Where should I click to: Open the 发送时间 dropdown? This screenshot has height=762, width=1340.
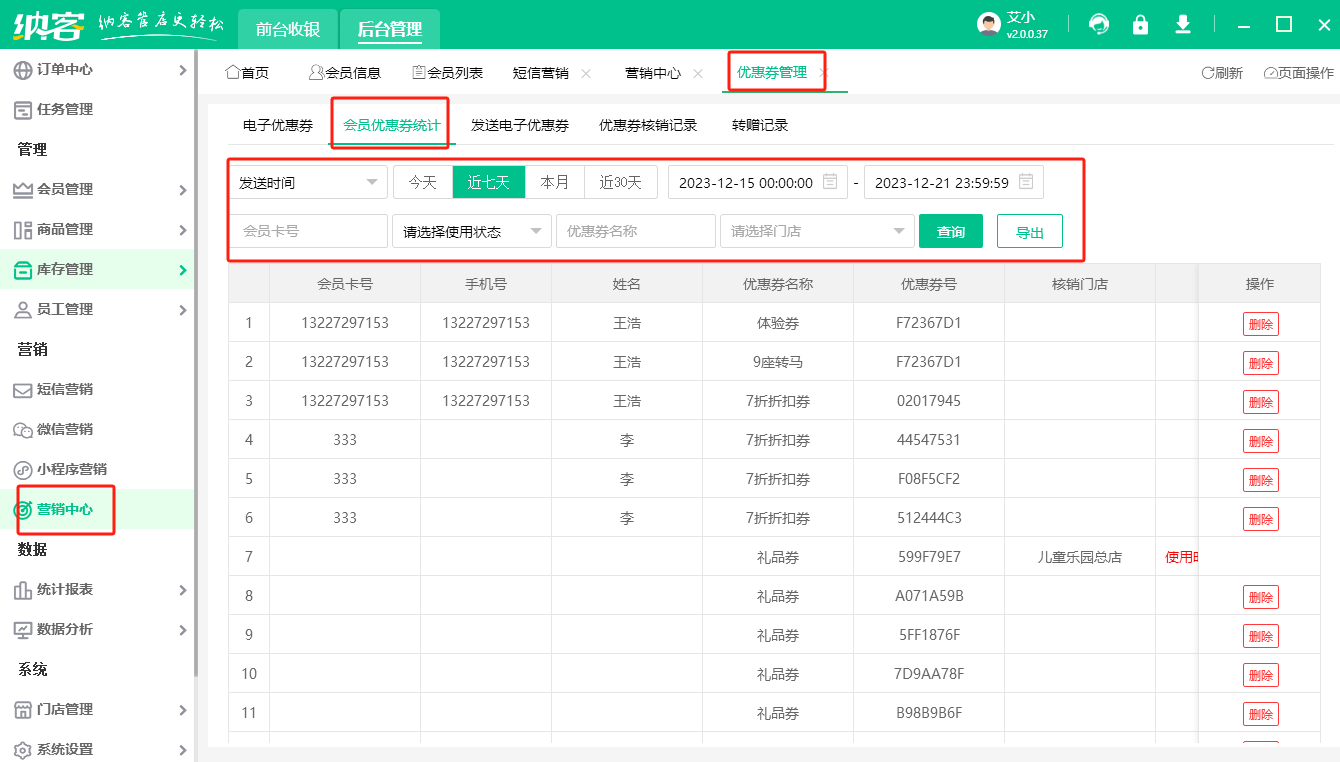(308, 182)
